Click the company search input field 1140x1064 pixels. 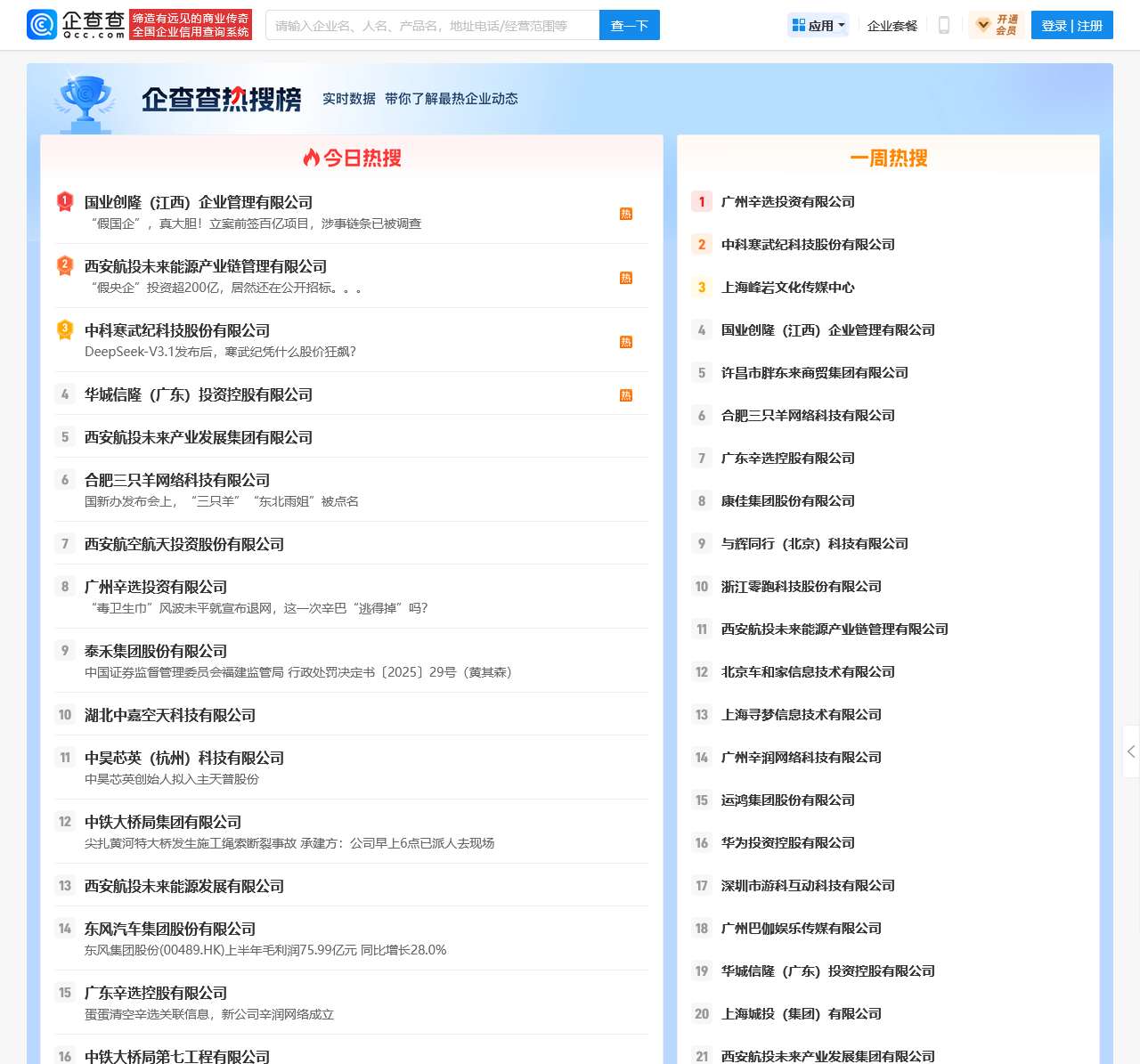[434, 25]
